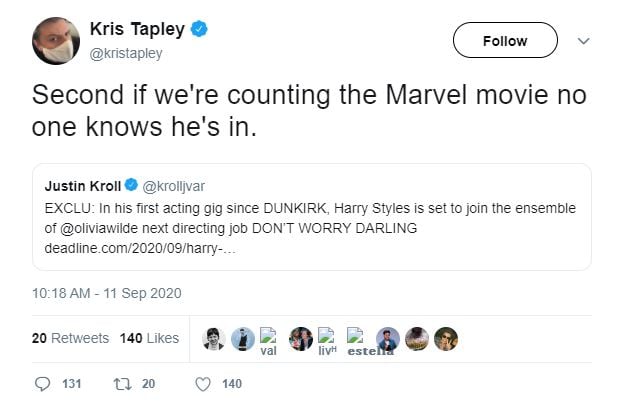Follow Kris Tapley
The height and width of the screenshot is (413, 619).
pyautogui.click(x=505, y=41)
